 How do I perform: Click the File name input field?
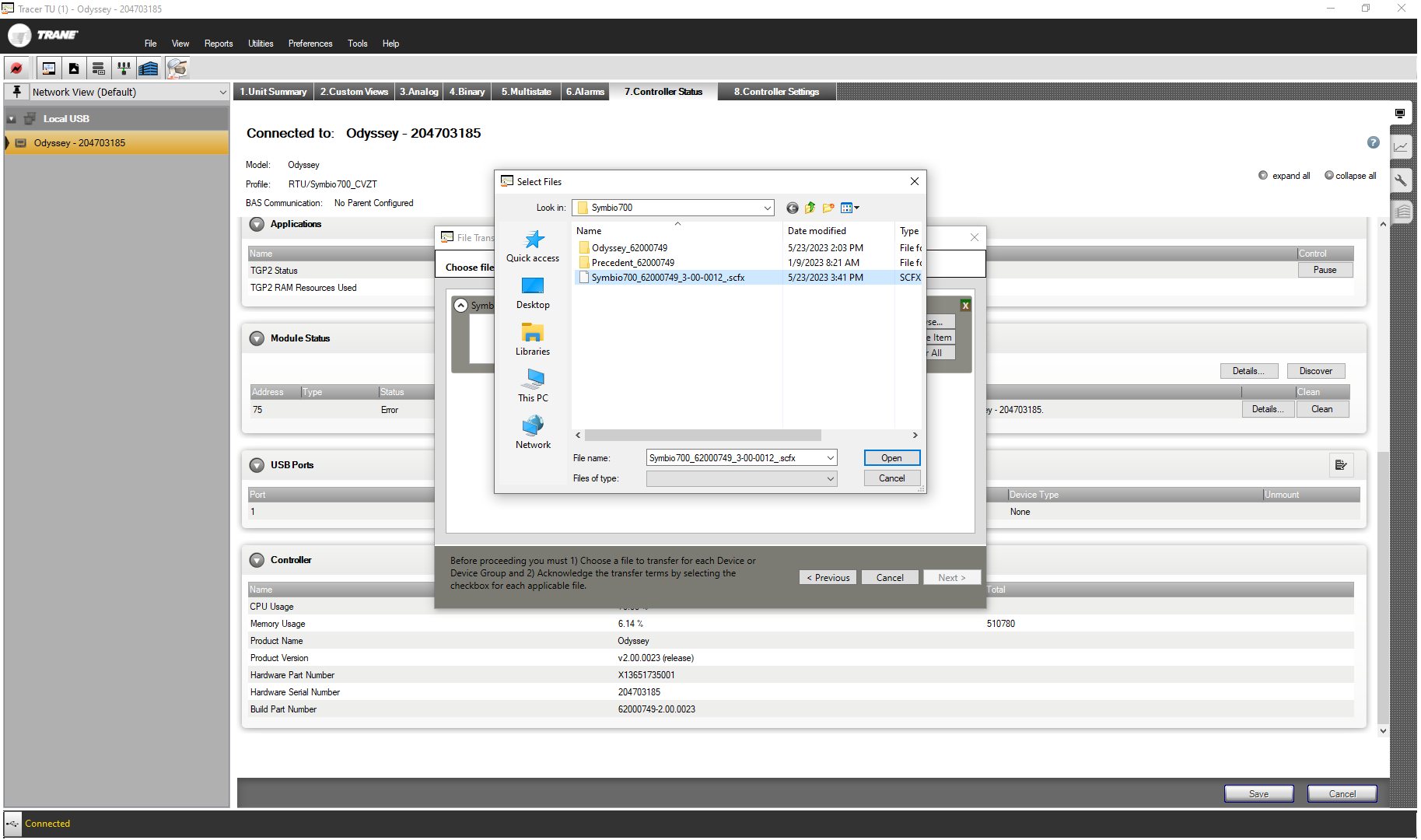(x=735, y=458)
